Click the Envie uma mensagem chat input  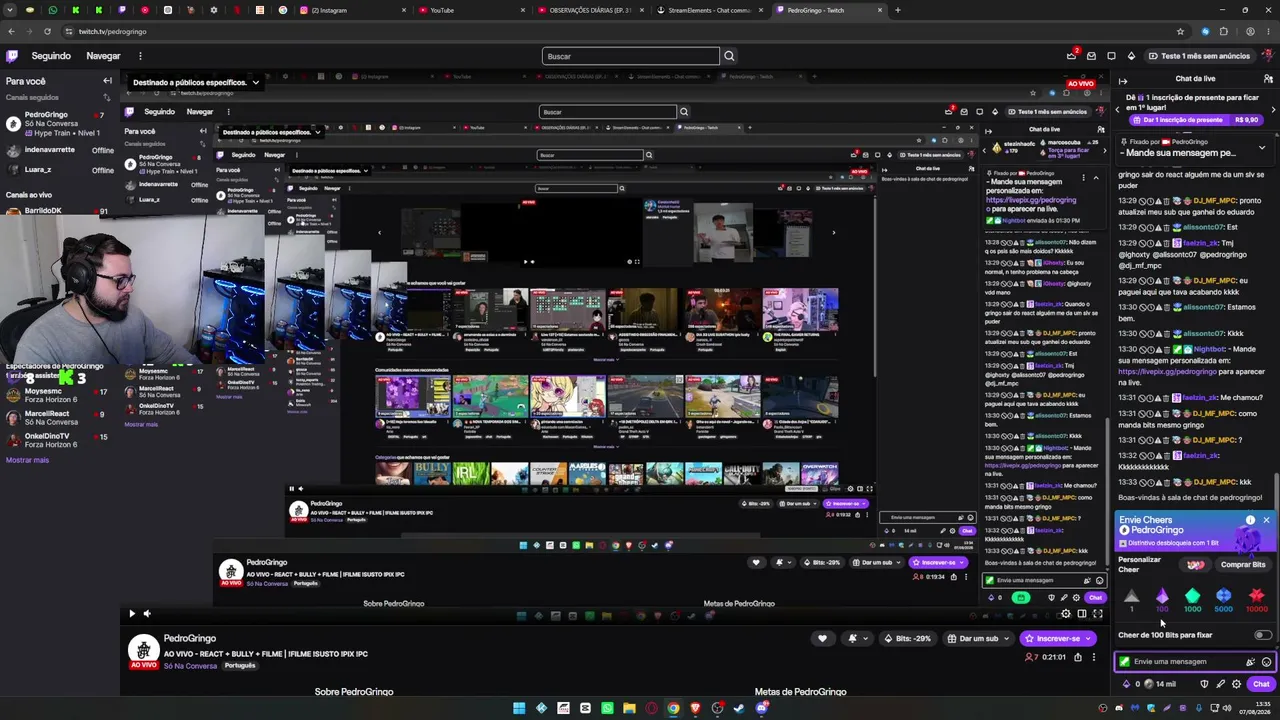click(1186, 661)
